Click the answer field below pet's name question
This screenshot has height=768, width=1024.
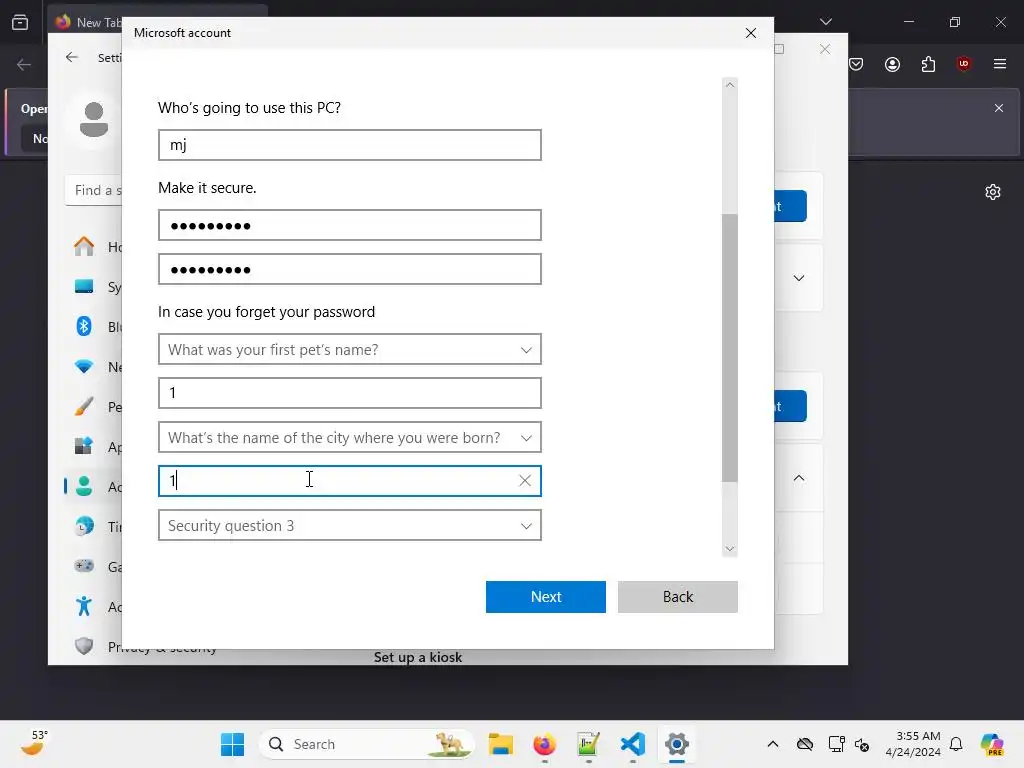tap(349, 392)
